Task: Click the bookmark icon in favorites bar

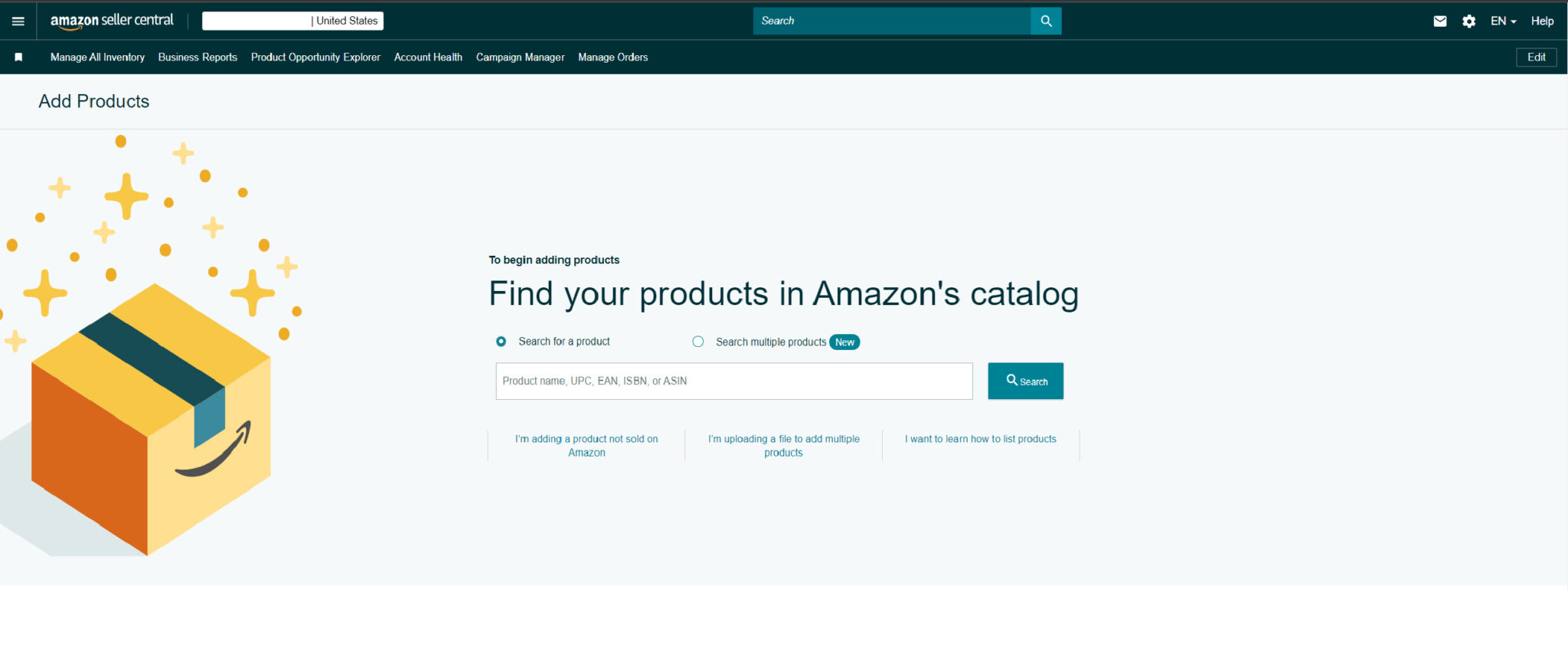Action: pos(18,57)
